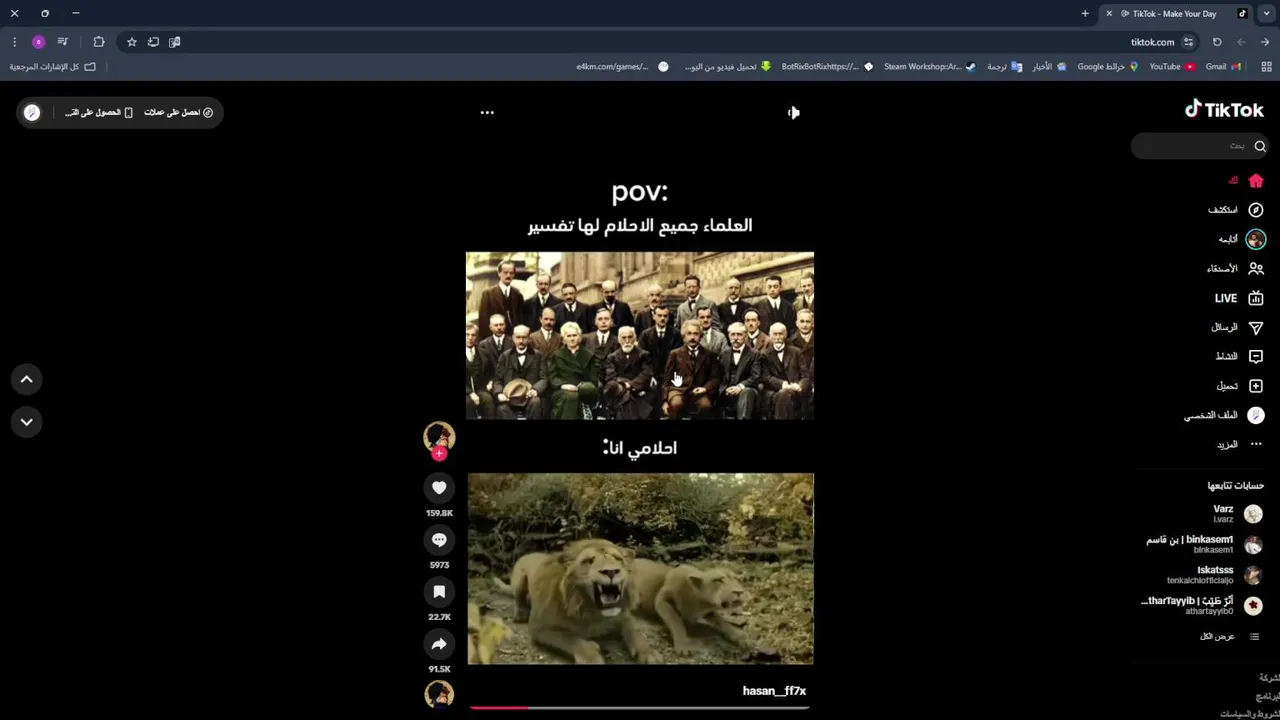Open the Chrome apps grid icon

pos(1266,67)
